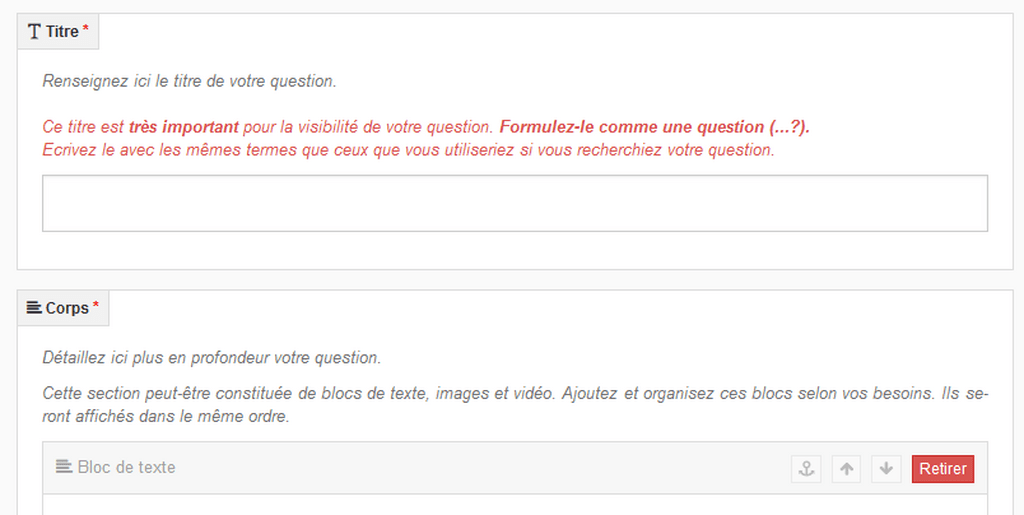Viewport: 1024px width, 515px height.
Task: Select the Corps section label
Action: 67,308
